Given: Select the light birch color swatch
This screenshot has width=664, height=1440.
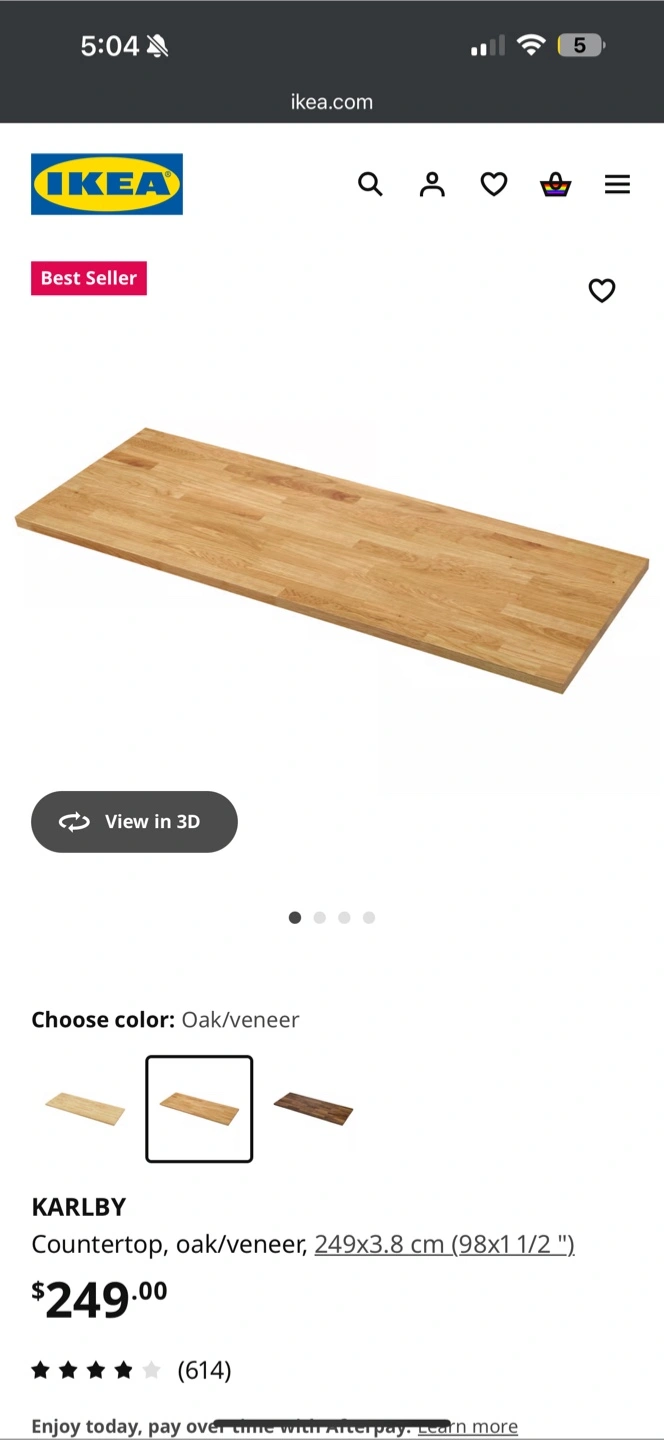Looking at the screenshot, I should [x=85, y=1108].
